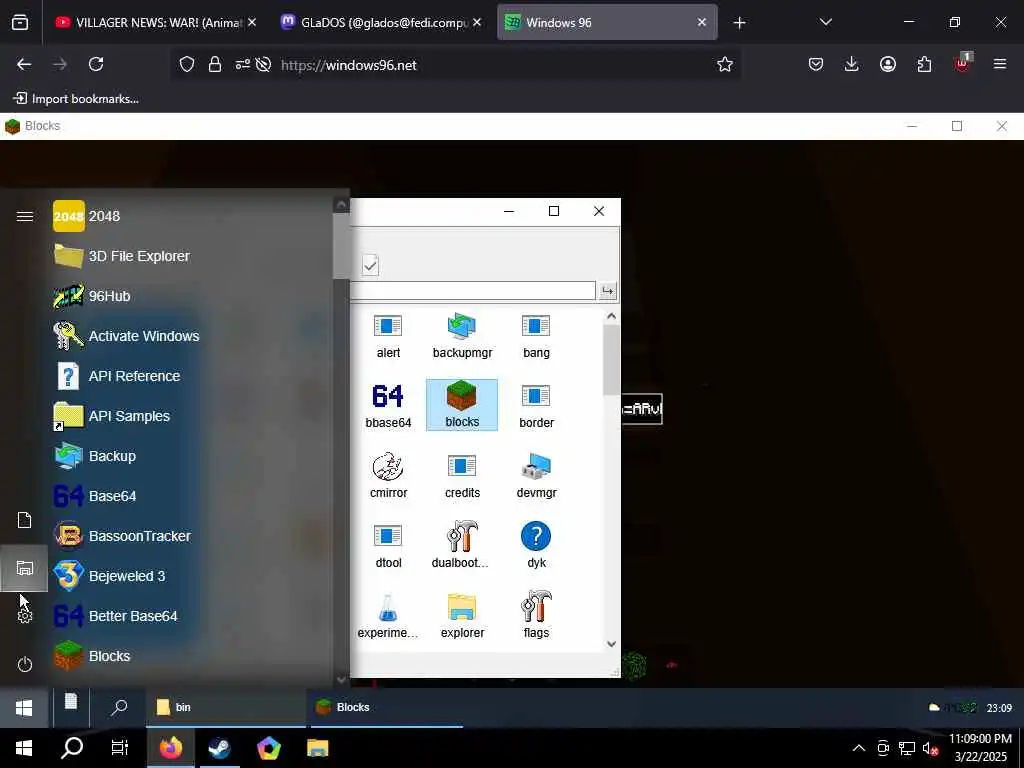Select the experiments flask icon
This screenshot has width=1024, height=768.
click(388, 616)
